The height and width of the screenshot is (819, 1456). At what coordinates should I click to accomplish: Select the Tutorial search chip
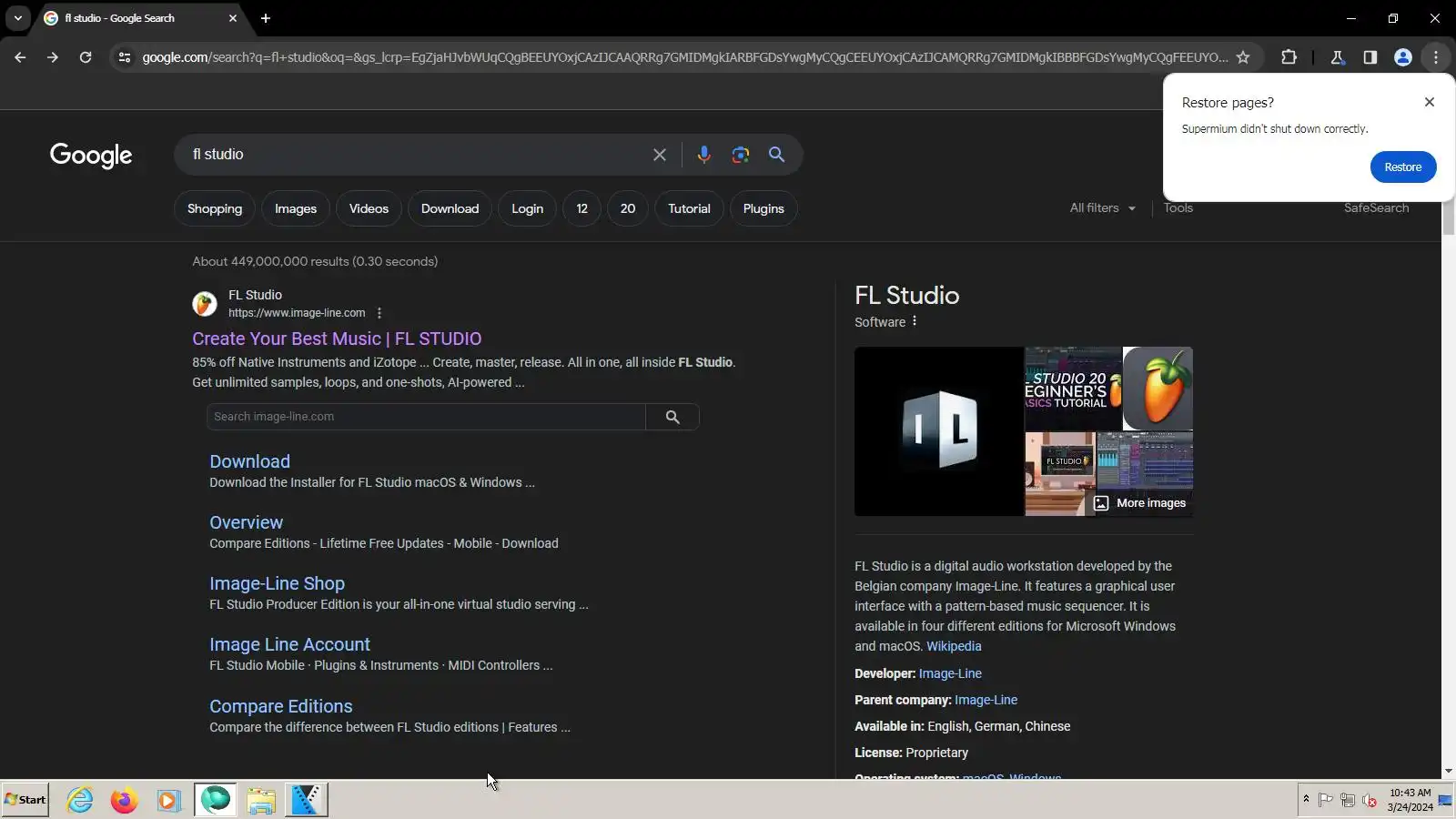tap(689, 208)
